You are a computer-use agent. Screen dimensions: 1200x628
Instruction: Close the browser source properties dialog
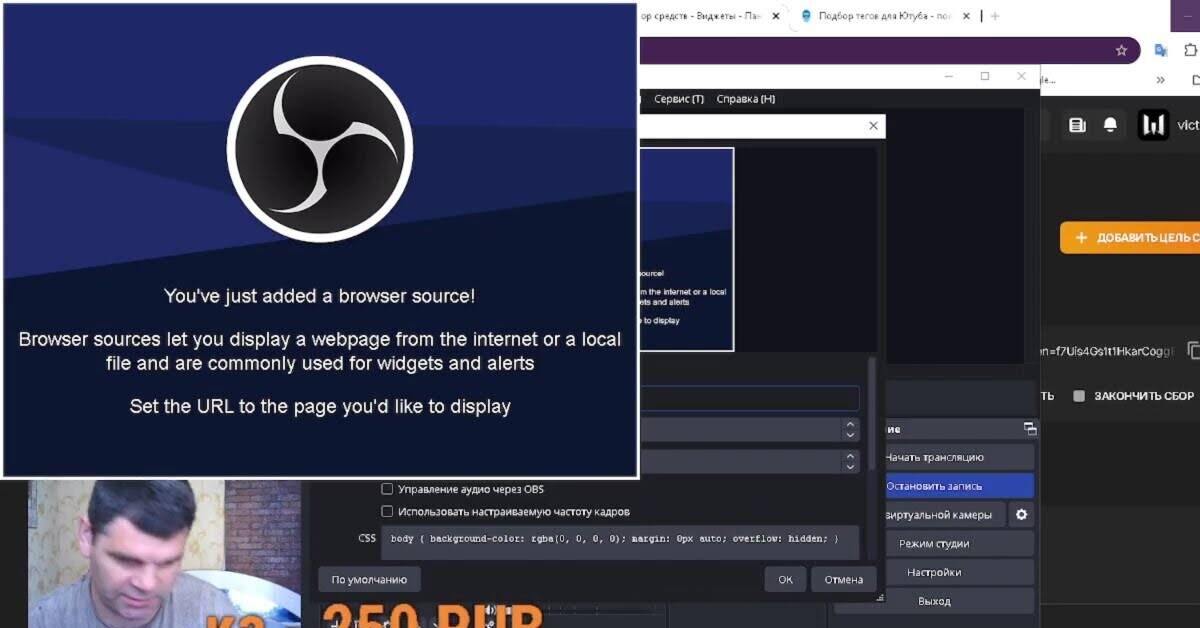[873, 126]
